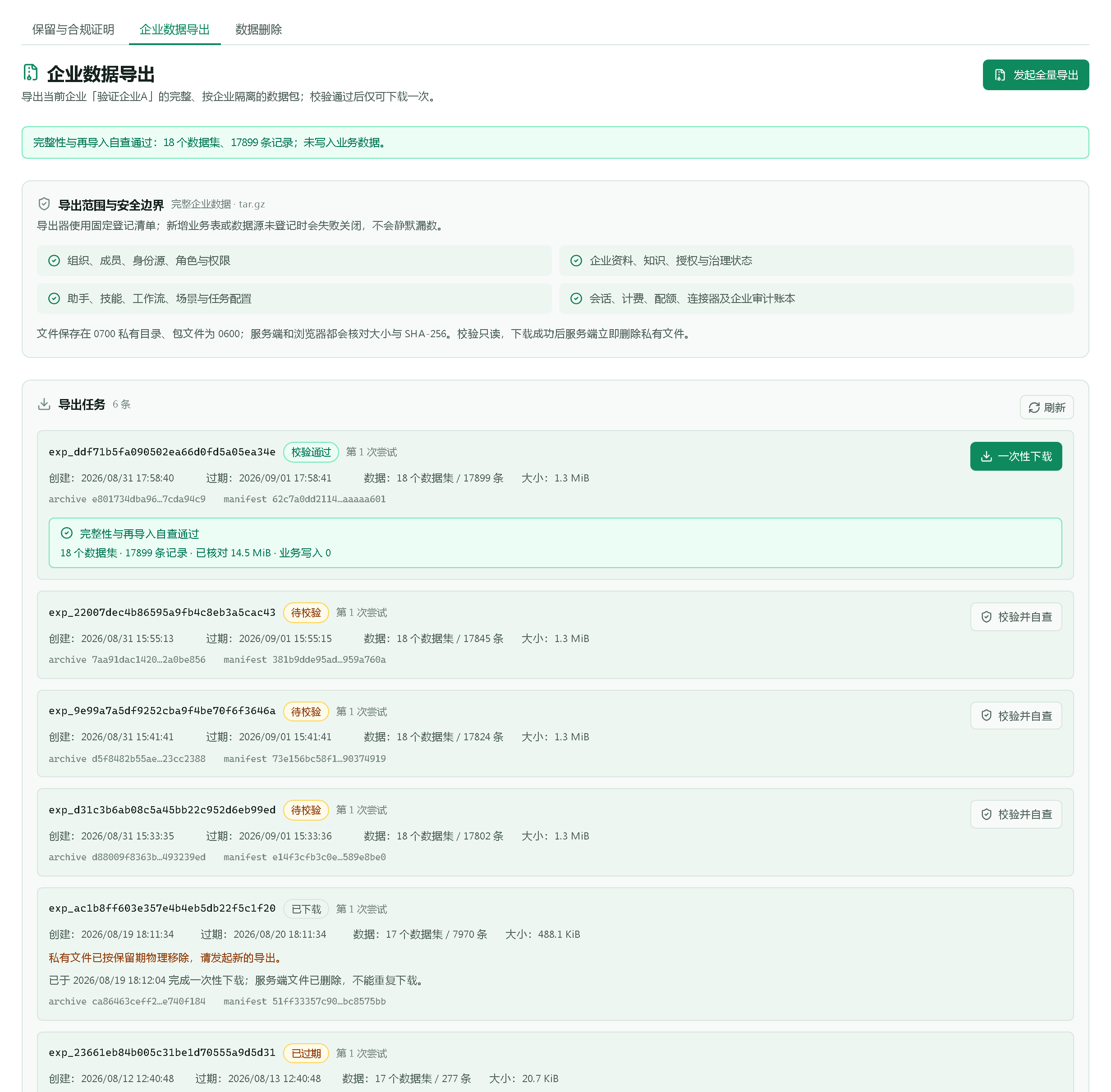Click the shield icon beside 导出范围与安全边界
1111x1092 pixels.
point(44,204)
